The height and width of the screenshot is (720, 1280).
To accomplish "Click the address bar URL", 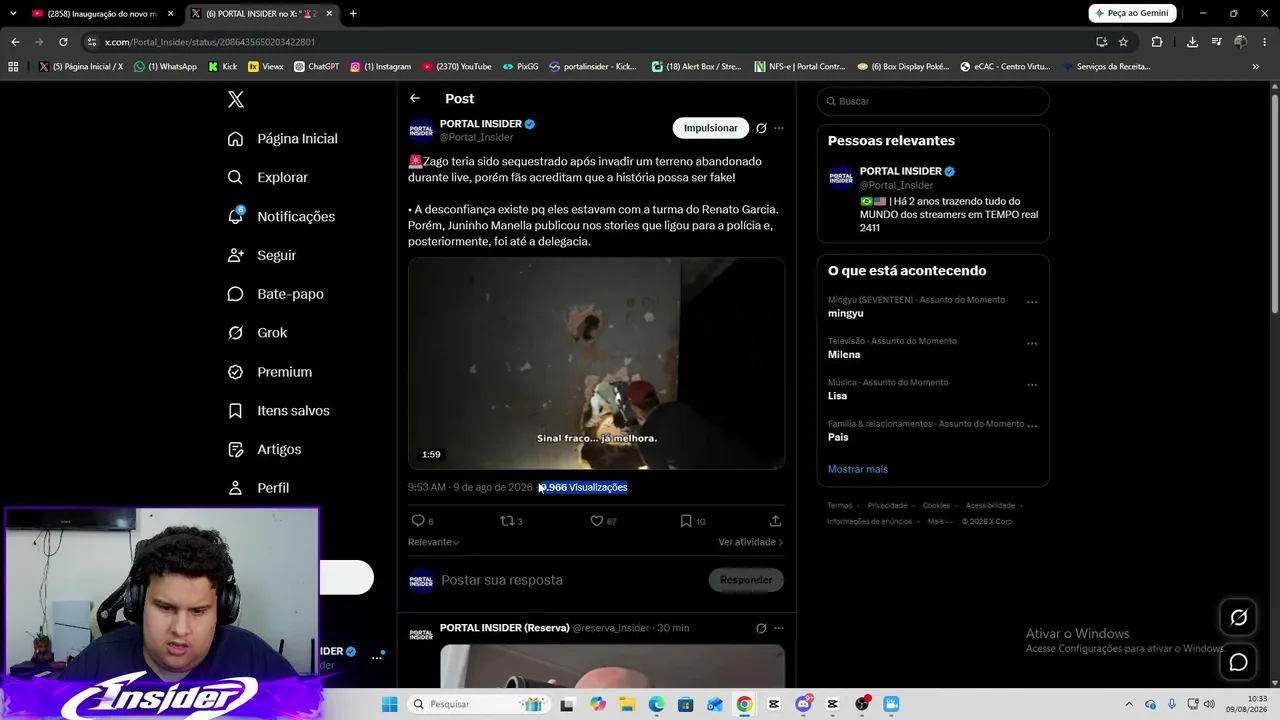I will click(x=210, y=42).
